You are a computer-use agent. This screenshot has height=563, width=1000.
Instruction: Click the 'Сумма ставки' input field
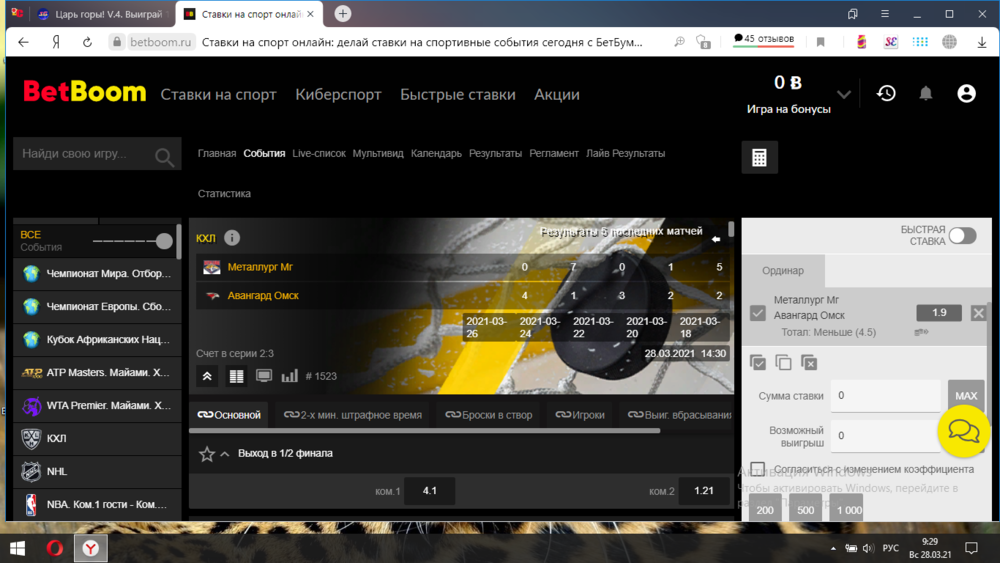pyautogui.click(x=886, y=396)
